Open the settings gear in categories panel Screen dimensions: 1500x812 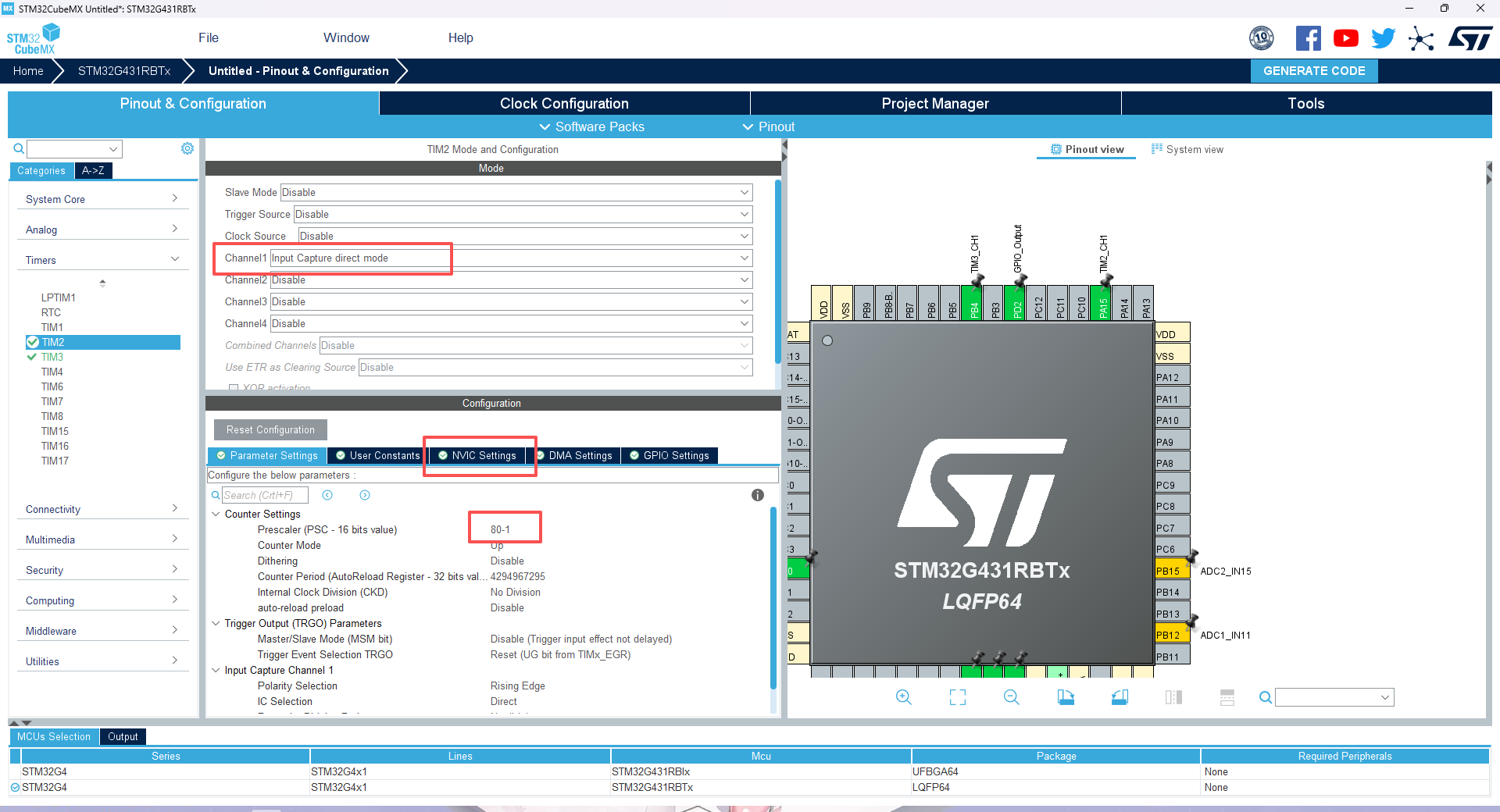[187, 148]
